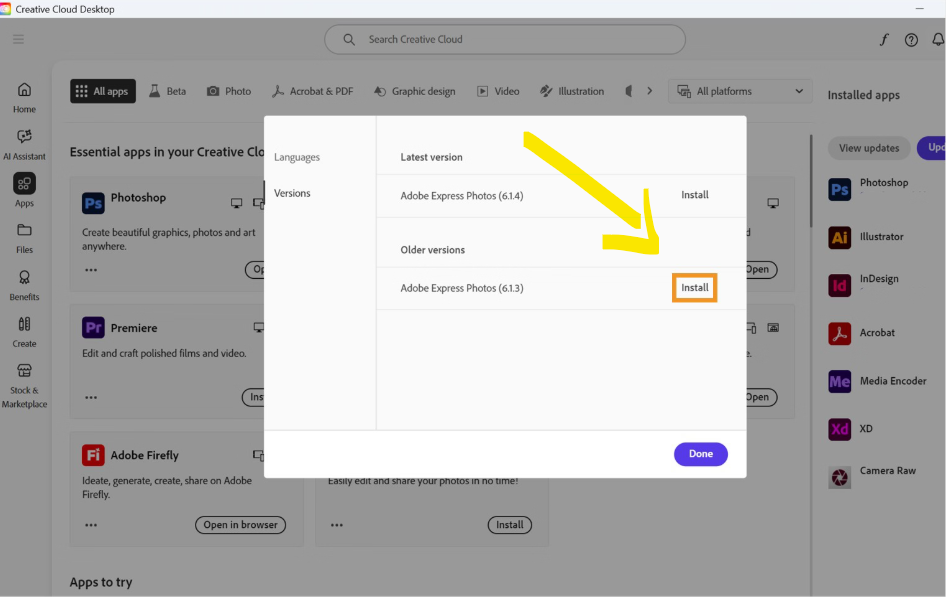
Task: Click the Adobe Firefly card title
Action: pyautogui.click(x=145, y=455)
